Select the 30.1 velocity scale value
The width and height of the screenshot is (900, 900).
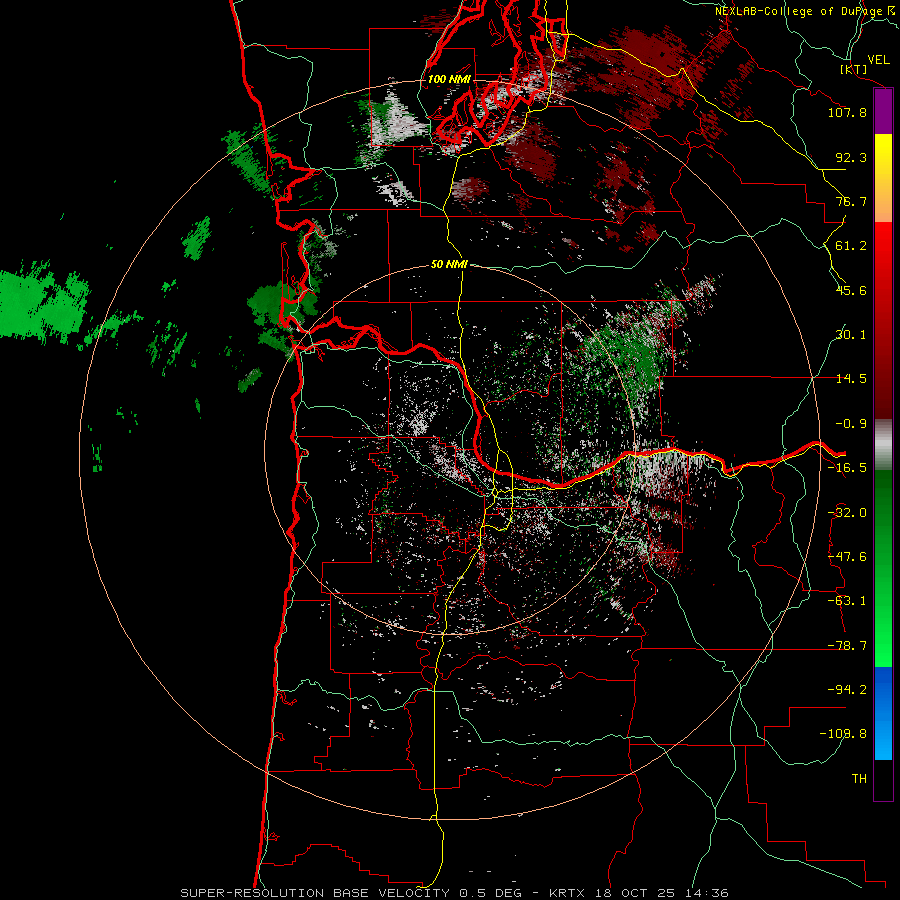[851, 335]
